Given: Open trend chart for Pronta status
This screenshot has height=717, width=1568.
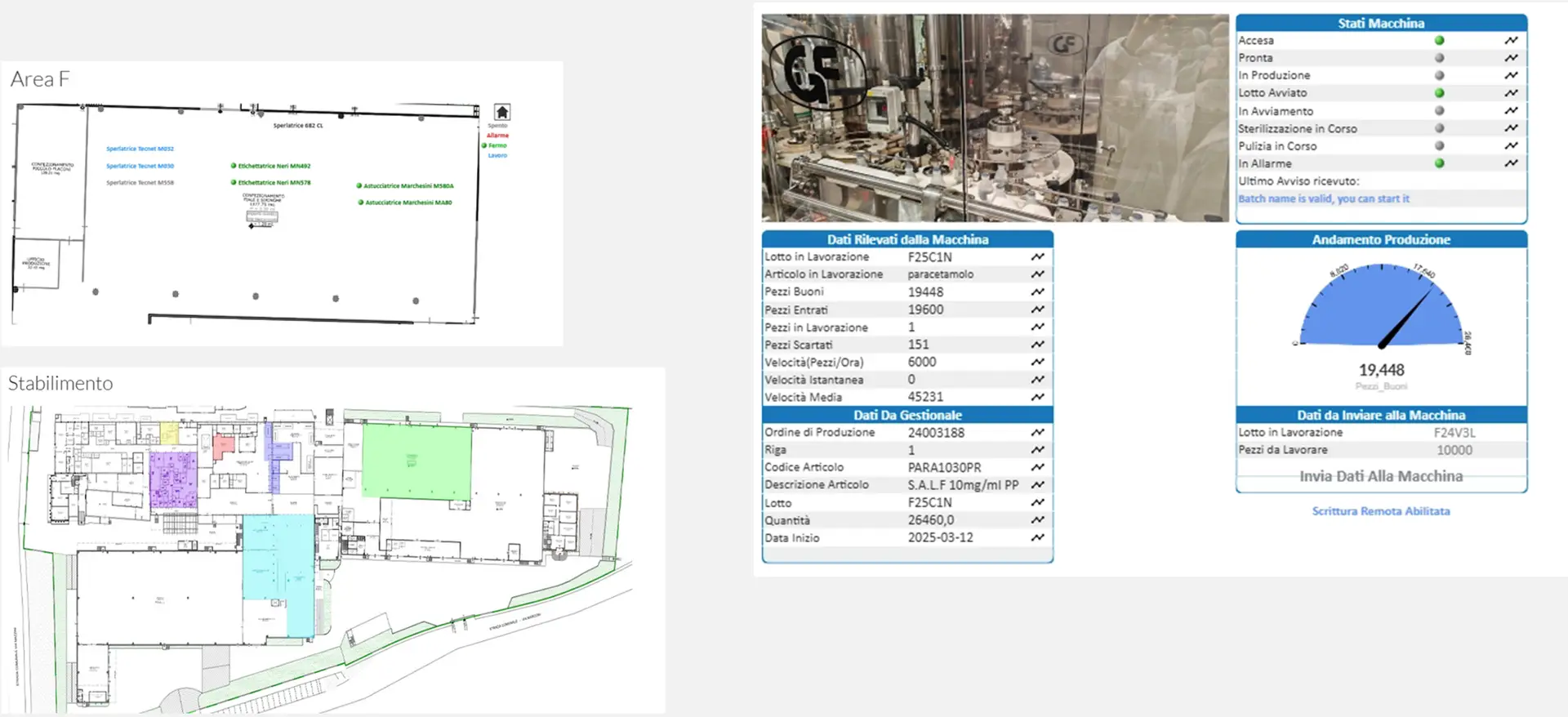Looking at the screenshot, I should point(1512,58).
